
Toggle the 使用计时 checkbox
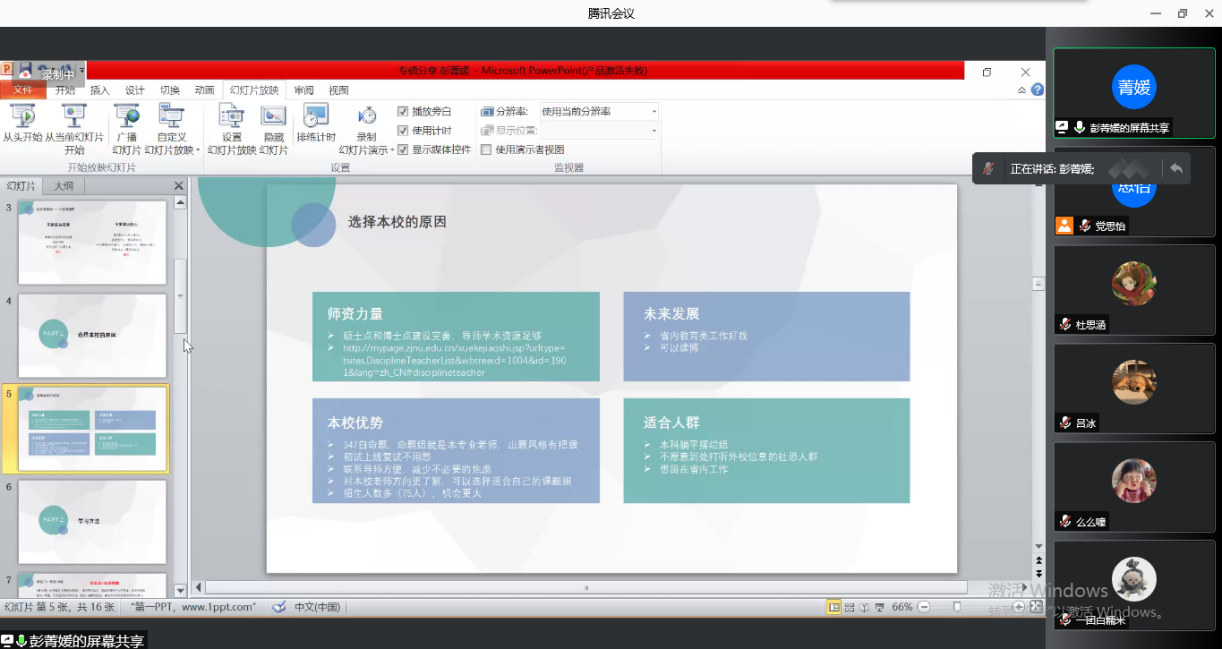403,131
